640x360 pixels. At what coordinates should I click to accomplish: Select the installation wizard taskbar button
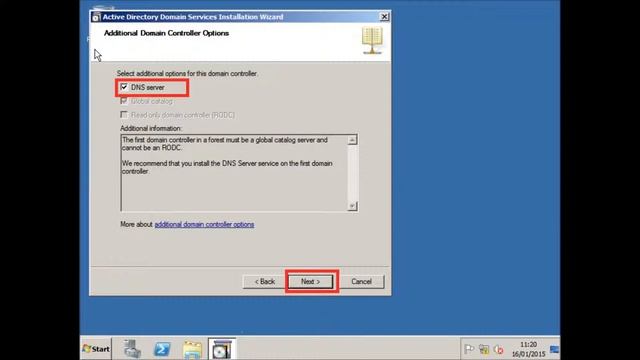coord(222,349)
